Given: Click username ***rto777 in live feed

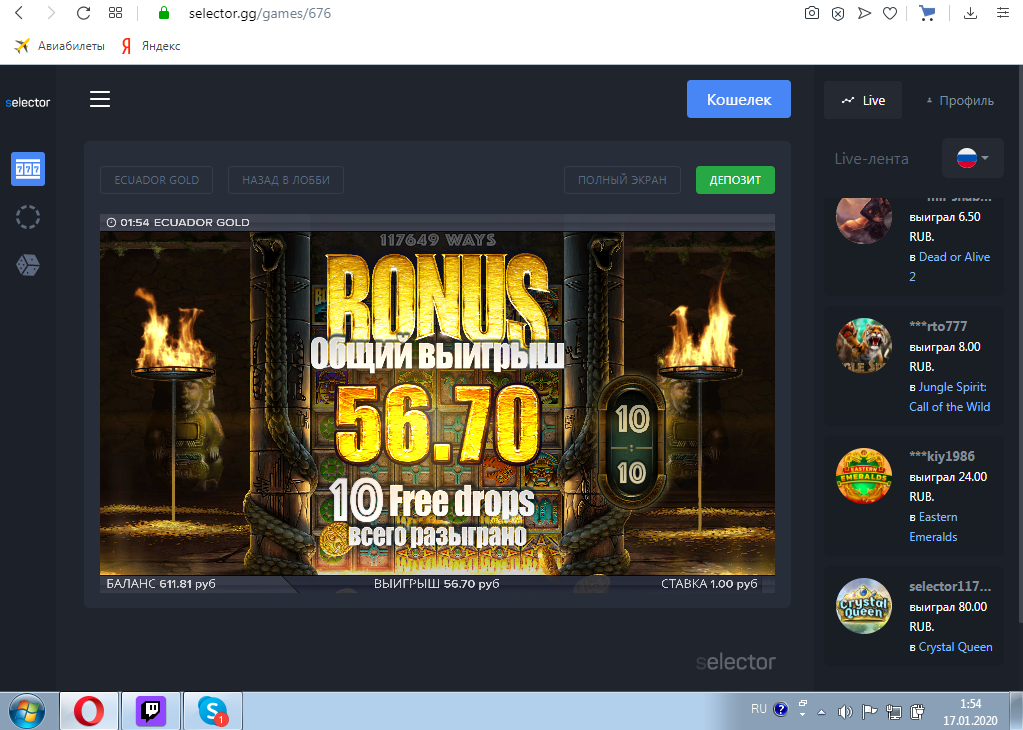Looking at the screenshot, I should pos(938,326).
